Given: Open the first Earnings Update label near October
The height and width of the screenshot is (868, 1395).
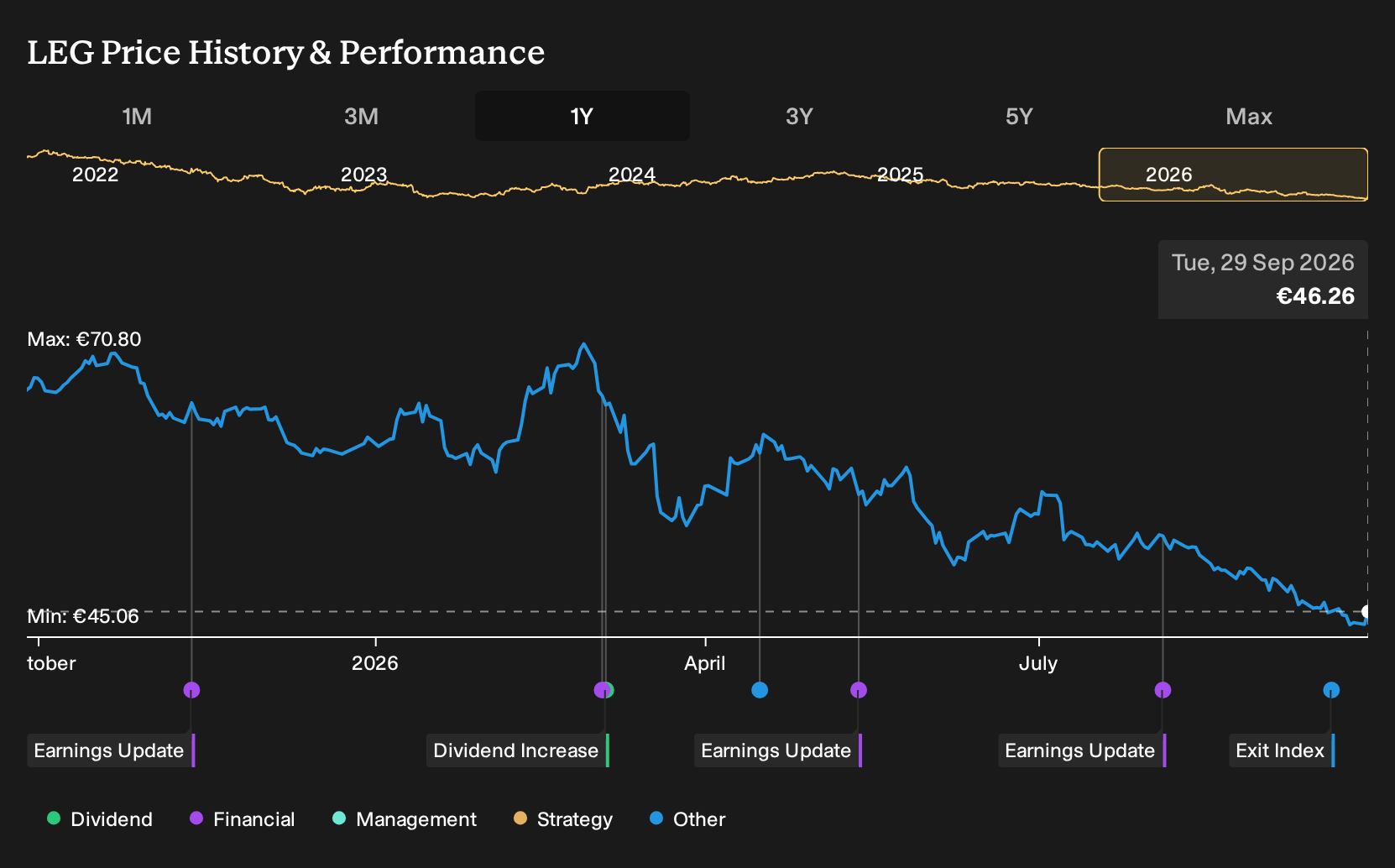Looking at the screenshot, I should (111, 750).
